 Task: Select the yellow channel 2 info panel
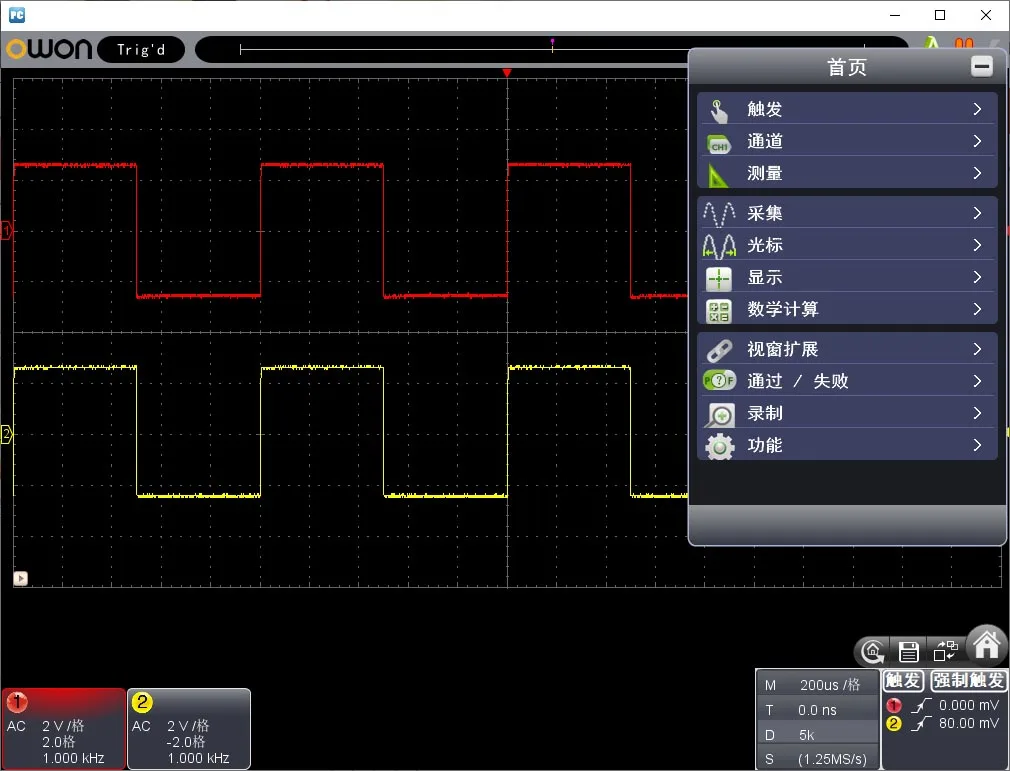pyautogui.click(x=189, y=728)
